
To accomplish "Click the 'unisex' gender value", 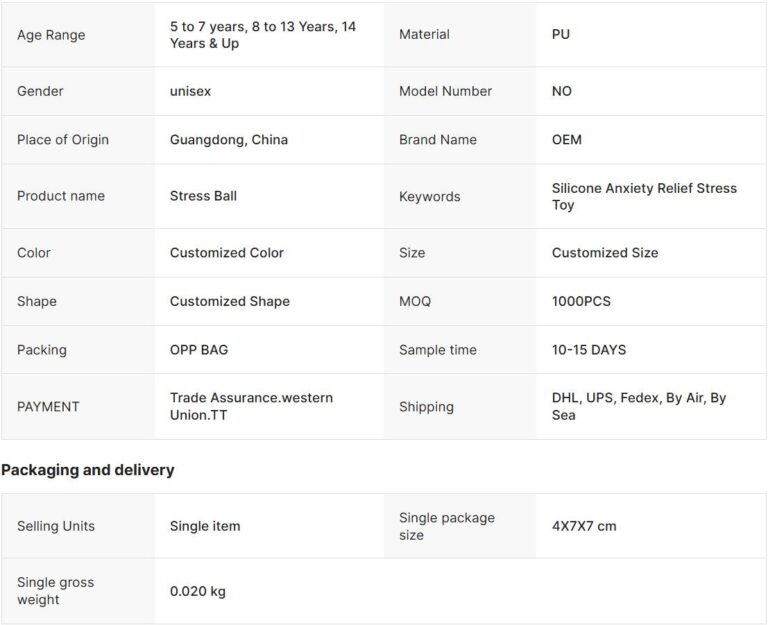I will (190, 91).
